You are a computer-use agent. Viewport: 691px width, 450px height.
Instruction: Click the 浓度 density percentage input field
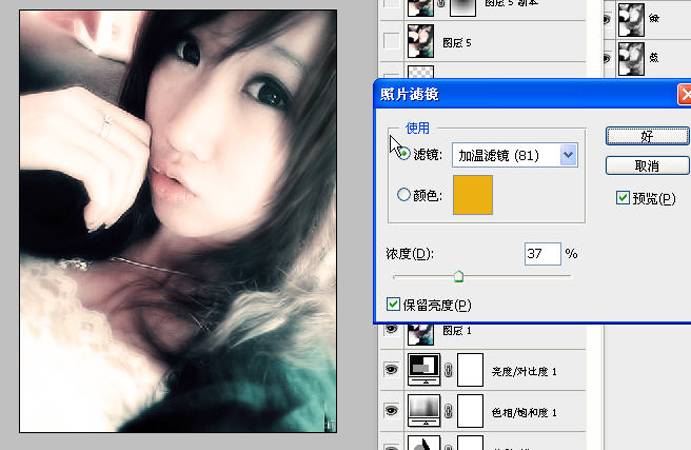pos(542,253)
